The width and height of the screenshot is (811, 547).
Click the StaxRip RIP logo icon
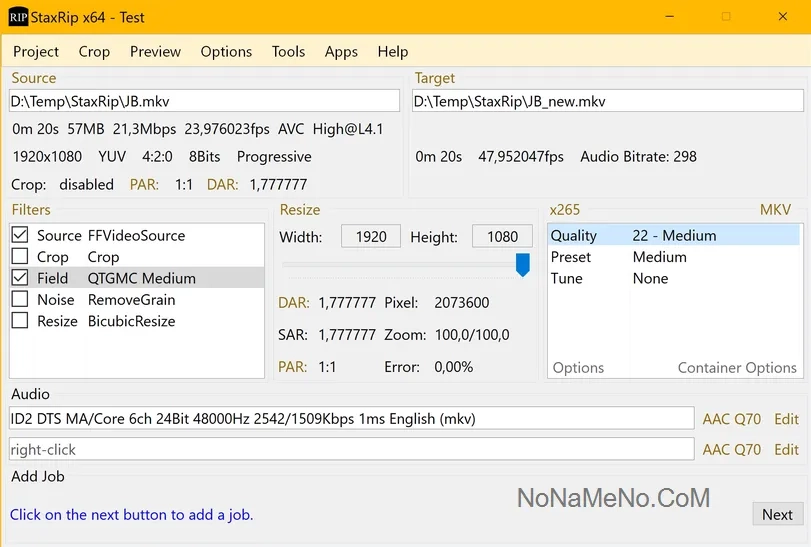(x=18, y=17)
